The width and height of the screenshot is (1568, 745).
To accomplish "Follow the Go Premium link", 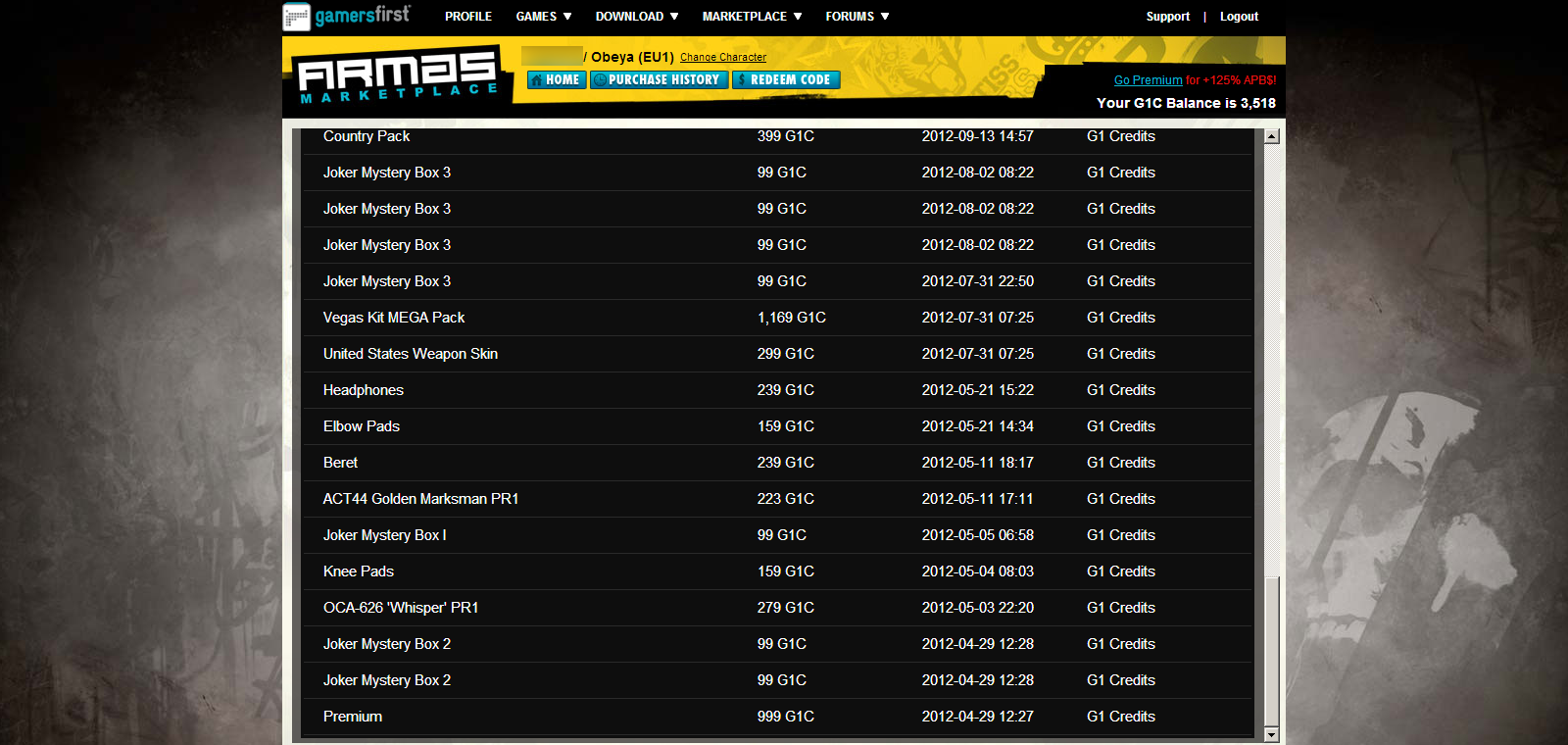I will (1148, 80).
